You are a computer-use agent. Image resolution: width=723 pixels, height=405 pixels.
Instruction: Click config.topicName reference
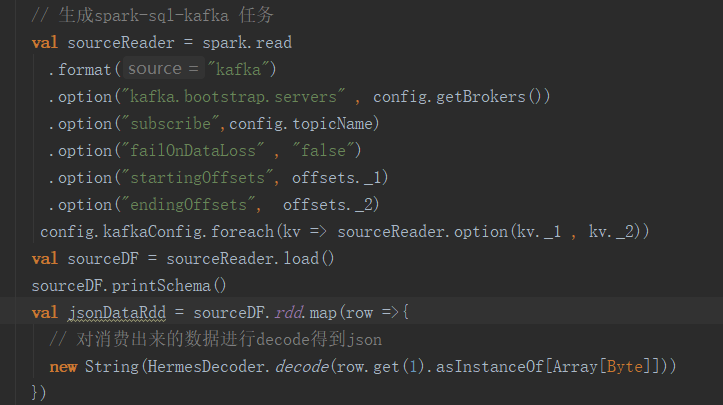(301, 124)
